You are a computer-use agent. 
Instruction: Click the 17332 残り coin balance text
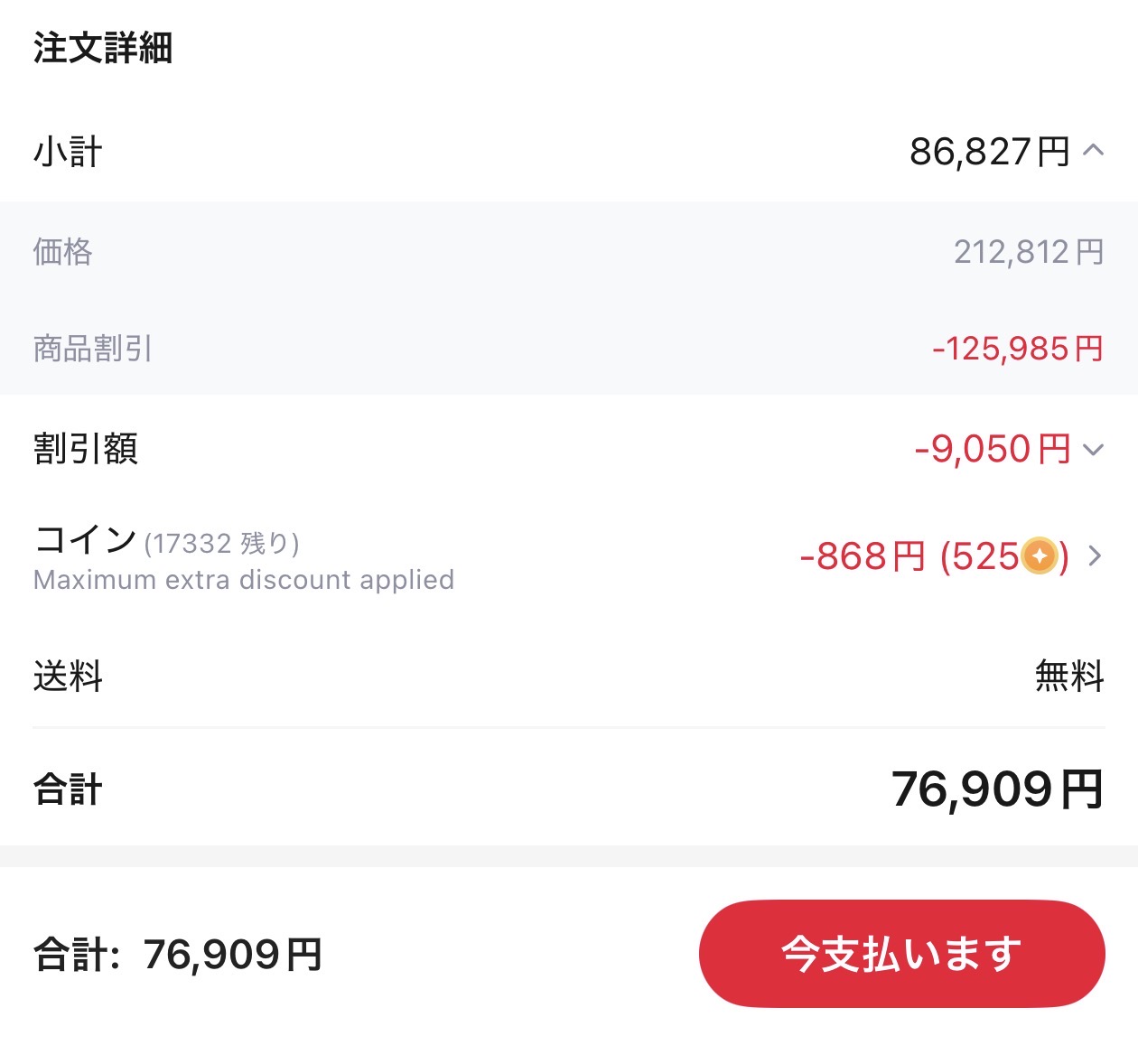[x=221, y=544]
